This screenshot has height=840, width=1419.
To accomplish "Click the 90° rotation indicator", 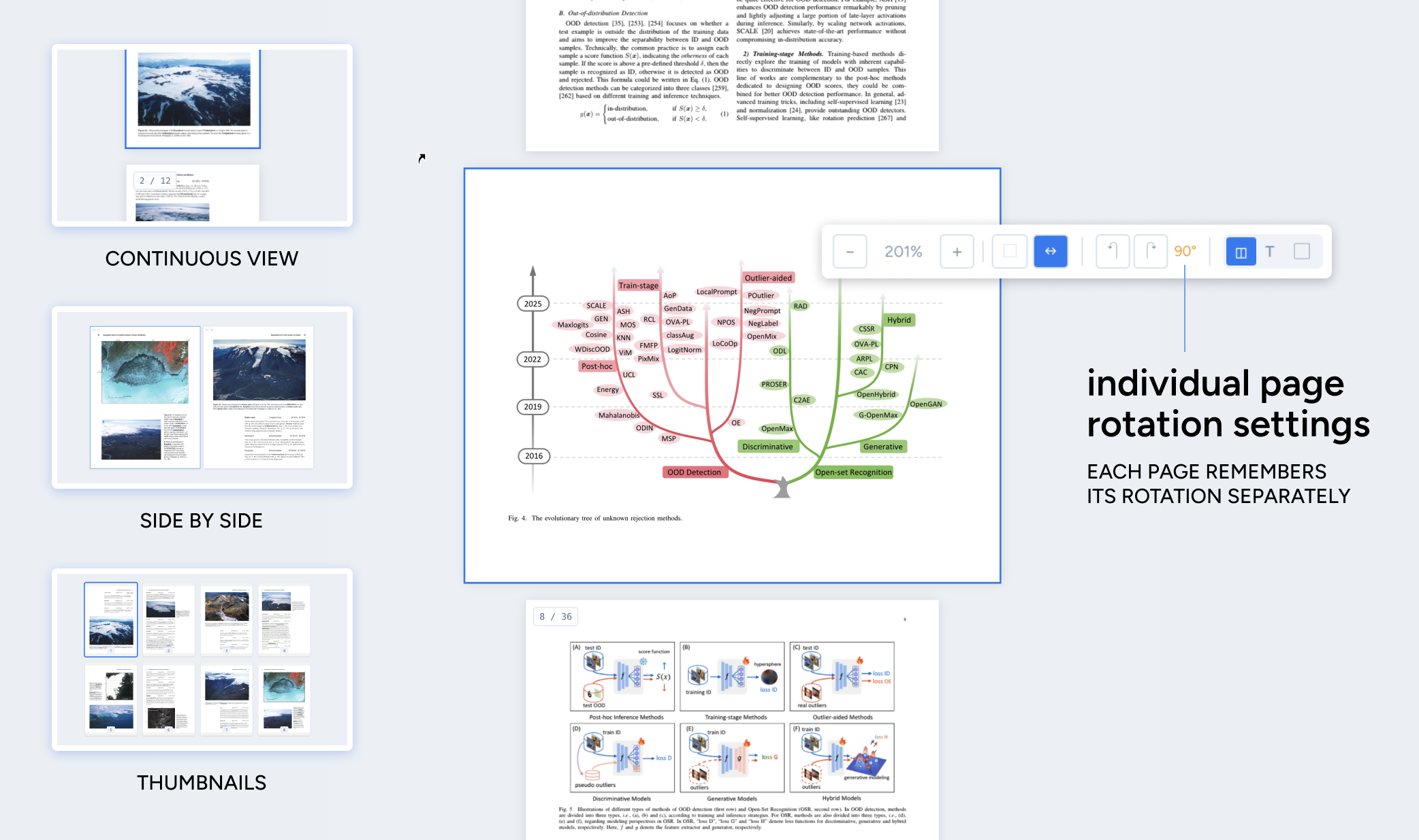I will [1185, 252].
